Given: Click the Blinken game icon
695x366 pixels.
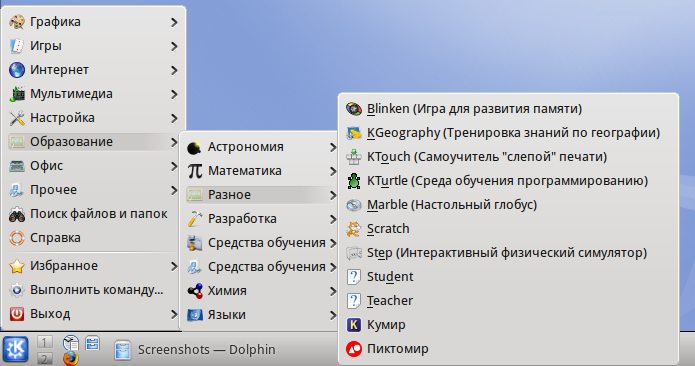Looking at the screenshot, I should tap(354, 109).
